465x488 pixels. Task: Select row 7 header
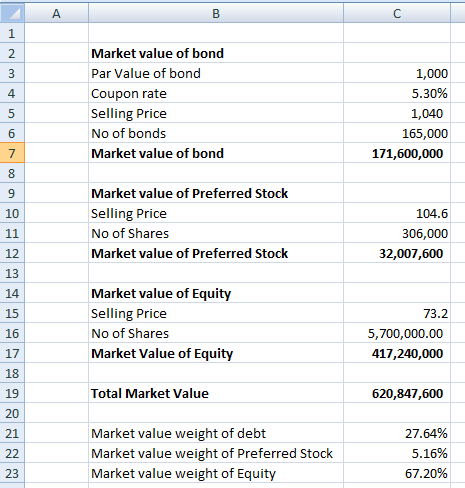[x=12, y=153]
